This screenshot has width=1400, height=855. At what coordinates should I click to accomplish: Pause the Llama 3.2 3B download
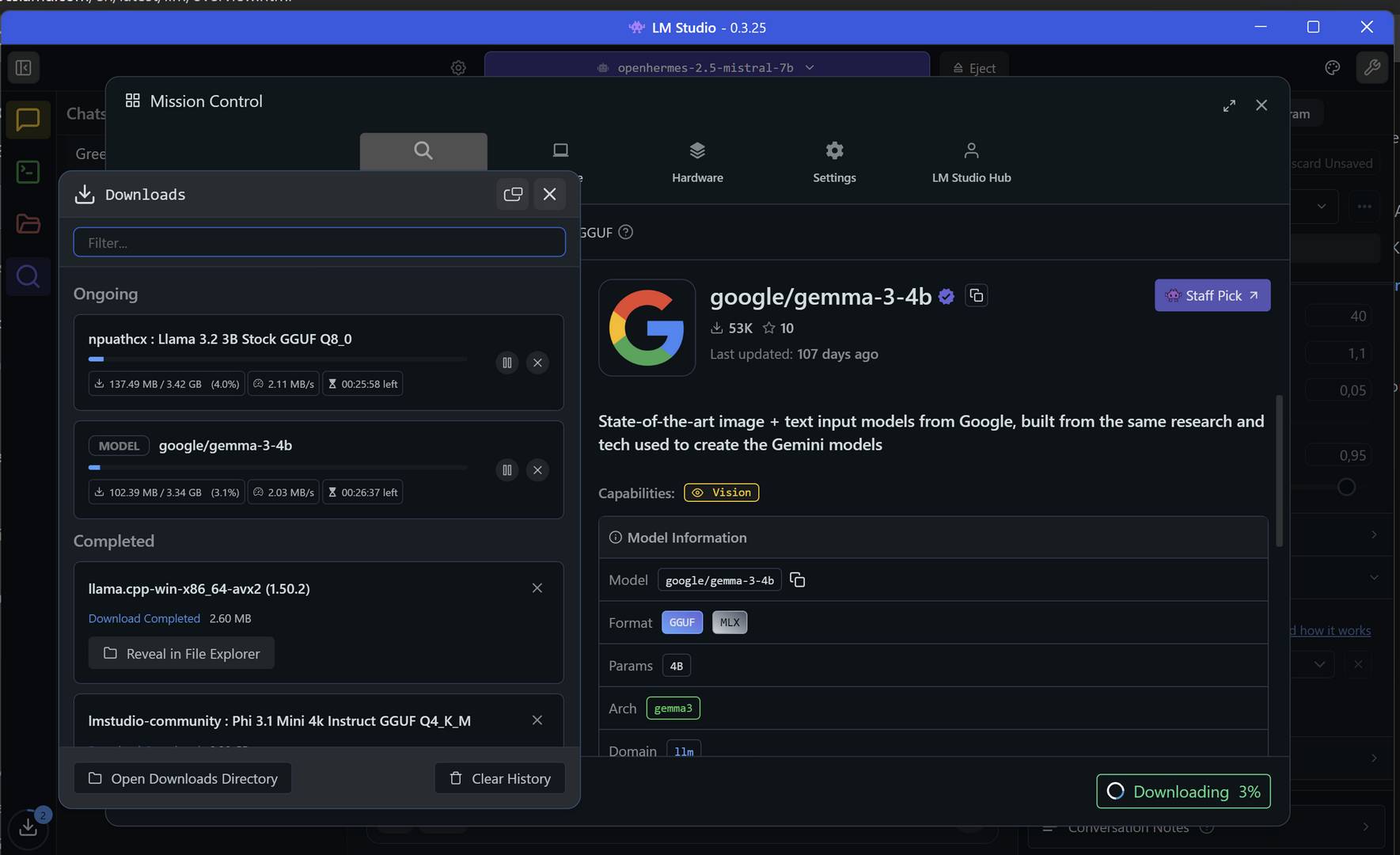click(x=507, y=363)
